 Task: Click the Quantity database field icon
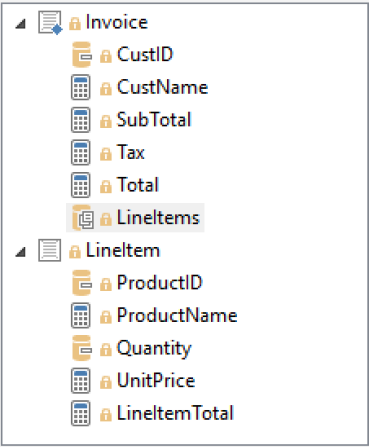click(82, 348)
